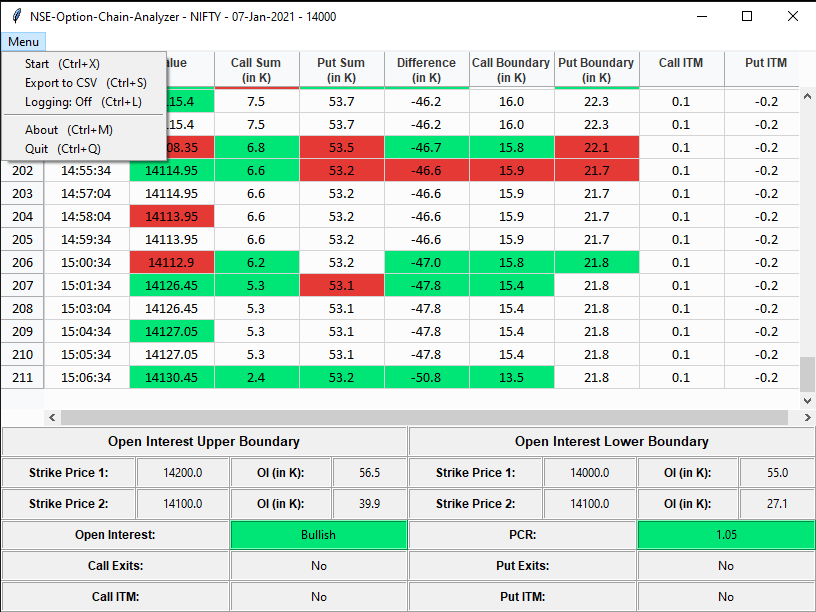Minimize the NSE-Option-Chain-Analyzer window

[x=702, y=16]
